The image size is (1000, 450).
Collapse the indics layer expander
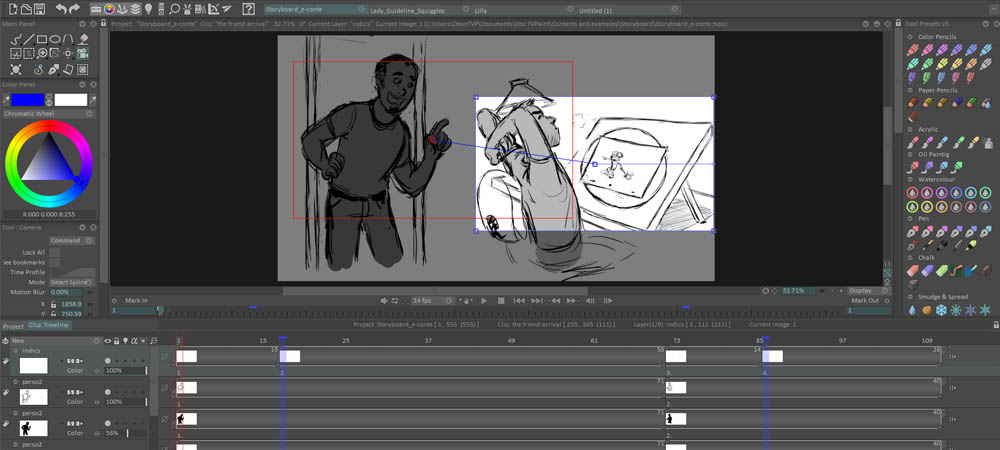(15, 351)
